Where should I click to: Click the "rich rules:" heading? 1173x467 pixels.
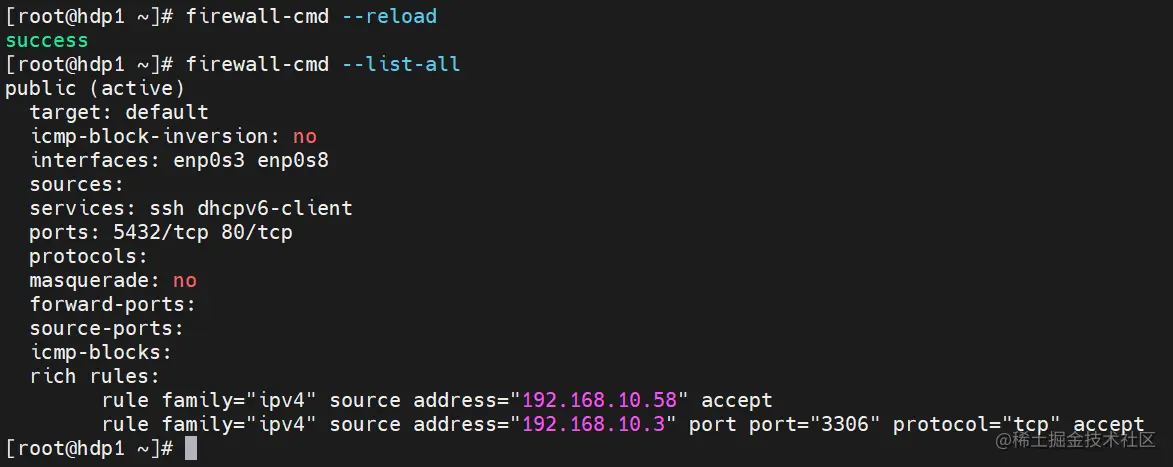(x=95, y=376)
